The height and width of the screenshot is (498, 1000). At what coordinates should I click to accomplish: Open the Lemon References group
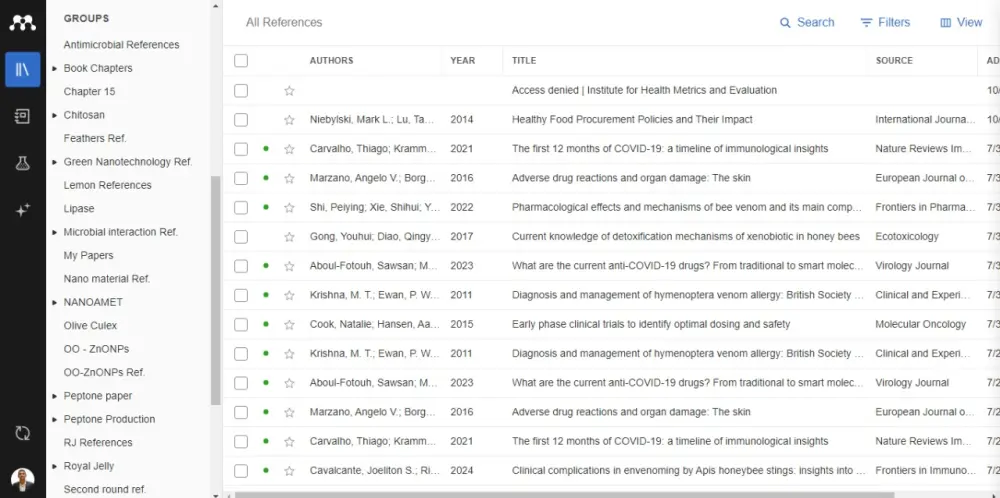[x=107, y=185]
